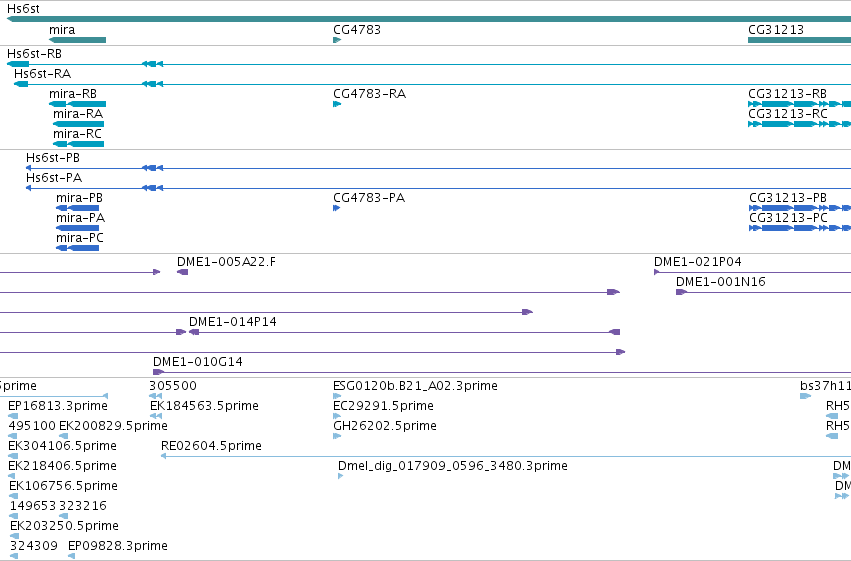This screenshot has height=561, width=851.
Task: Click the 324309 feature label
Action: click(x=33, y=546)
